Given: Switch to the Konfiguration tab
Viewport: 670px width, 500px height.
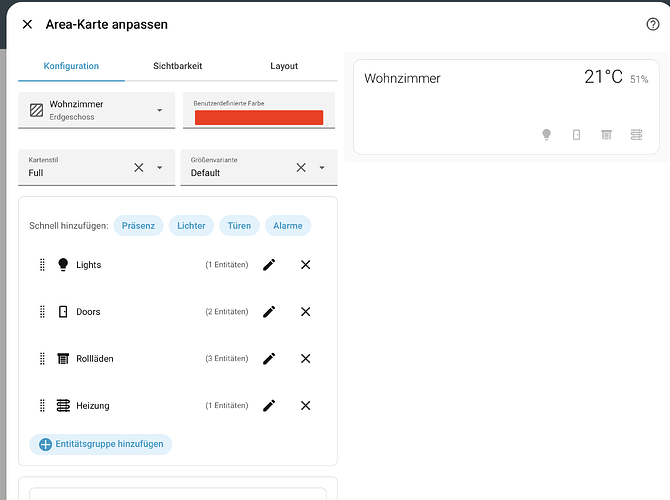Looking at the screenshot, I should pos(71,66).
